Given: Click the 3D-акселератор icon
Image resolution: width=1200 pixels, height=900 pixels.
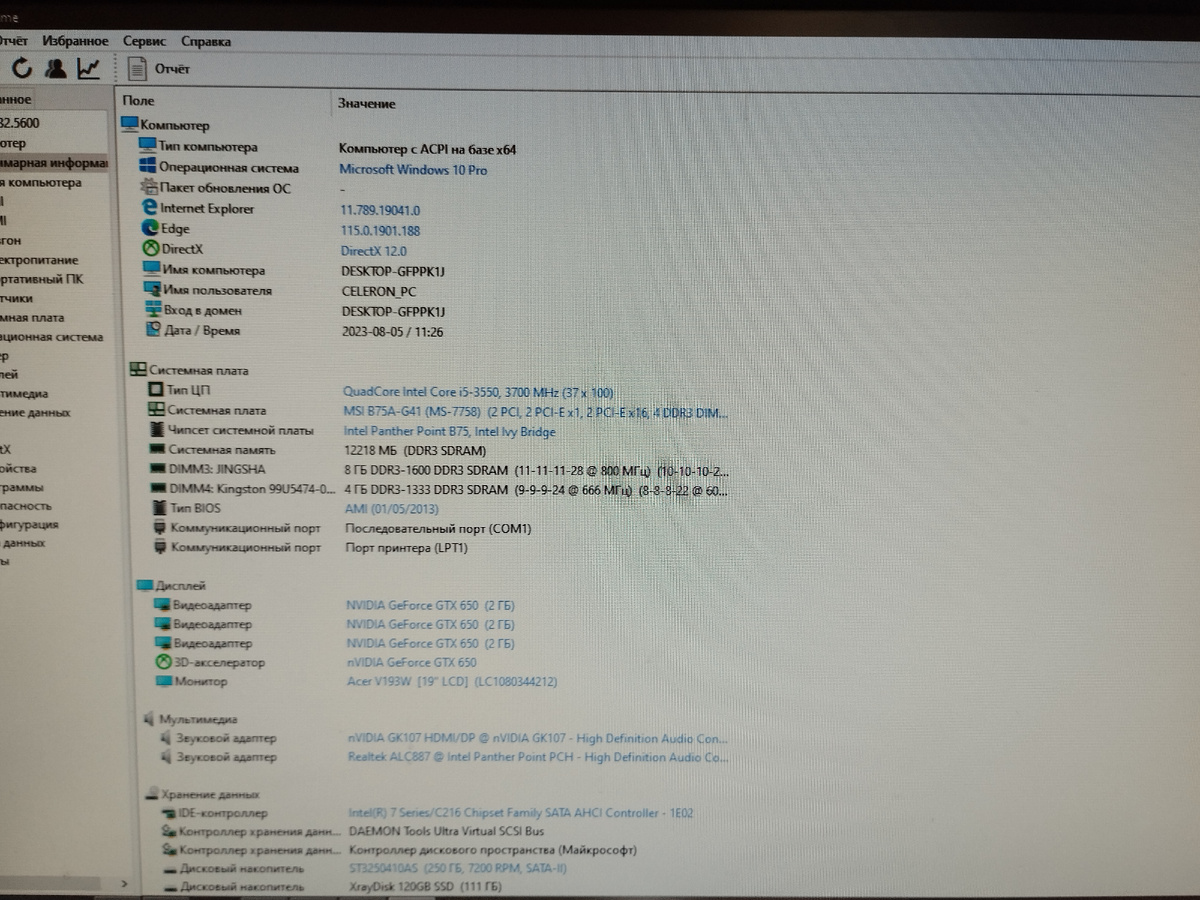Looking at the screenshot, I should click(x=163, y=662).
